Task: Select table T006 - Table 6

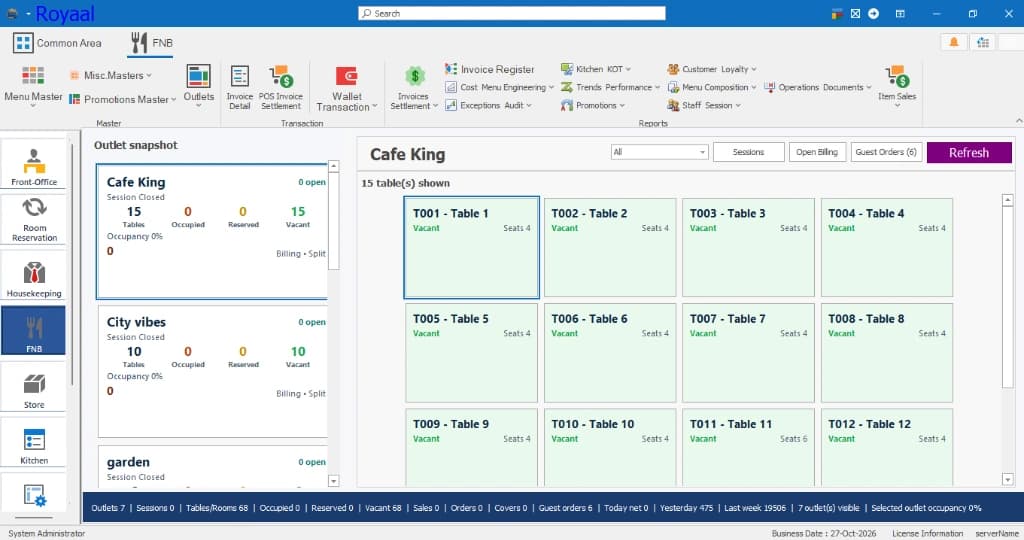Action: click(x=610, y=353)
